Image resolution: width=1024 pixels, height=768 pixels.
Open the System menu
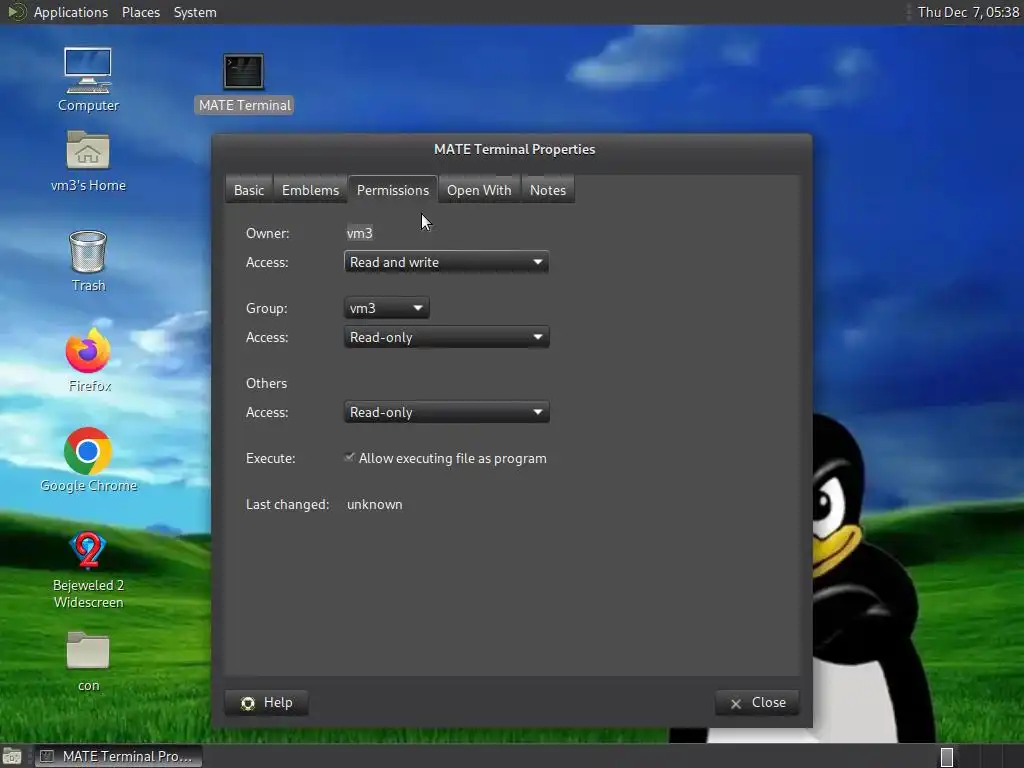click(195, 12)
